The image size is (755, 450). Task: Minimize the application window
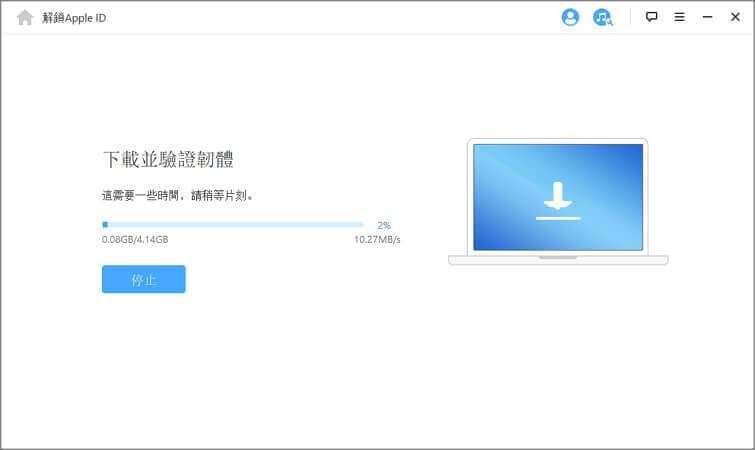click(x=707, y=17)
